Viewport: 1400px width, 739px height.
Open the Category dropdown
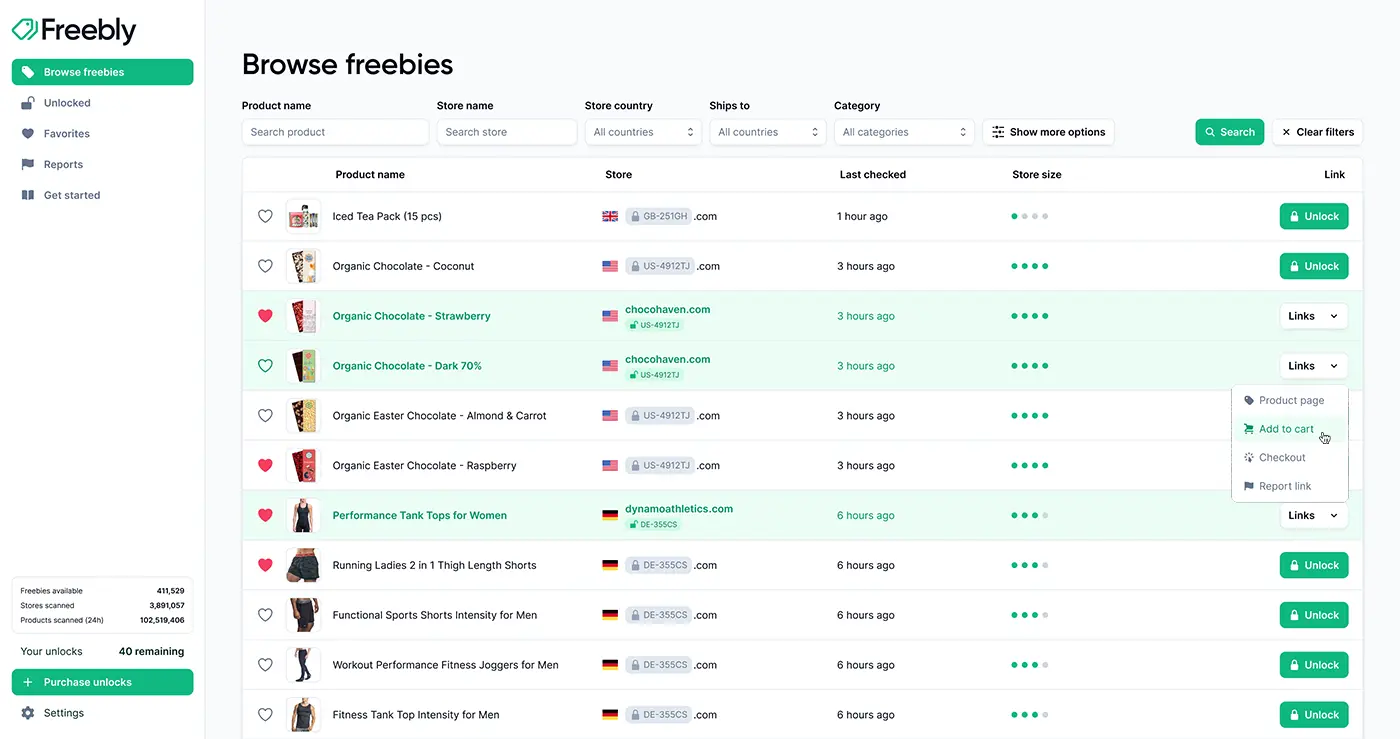pyautogui.click(x=904, y=132)
